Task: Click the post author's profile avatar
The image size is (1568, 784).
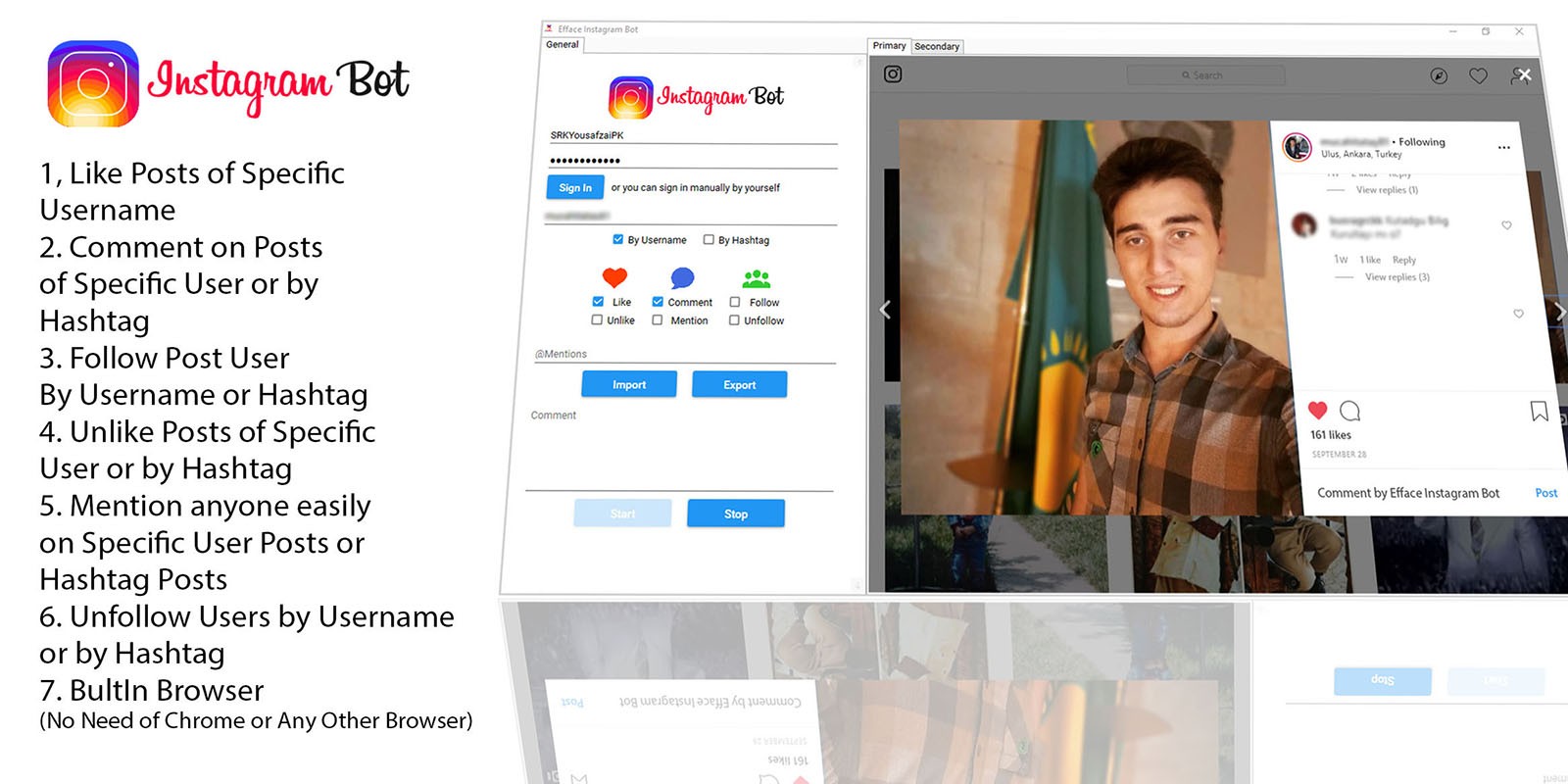Action: point(1298,147)
